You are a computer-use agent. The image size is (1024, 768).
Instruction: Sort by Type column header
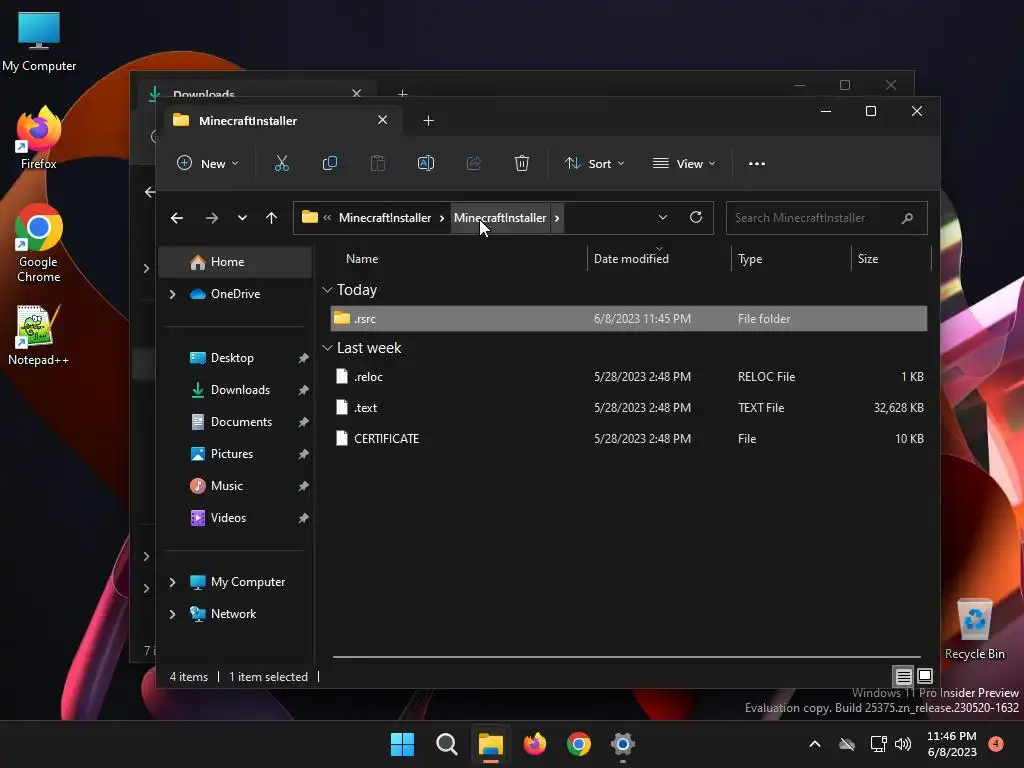coord(791,259)
